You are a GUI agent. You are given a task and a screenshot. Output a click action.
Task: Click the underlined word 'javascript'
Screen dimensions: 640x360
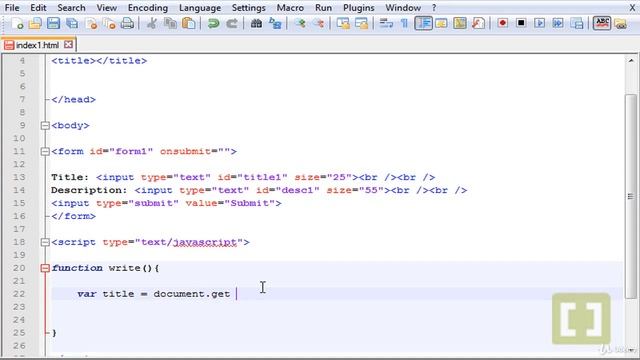click(205, 242)
